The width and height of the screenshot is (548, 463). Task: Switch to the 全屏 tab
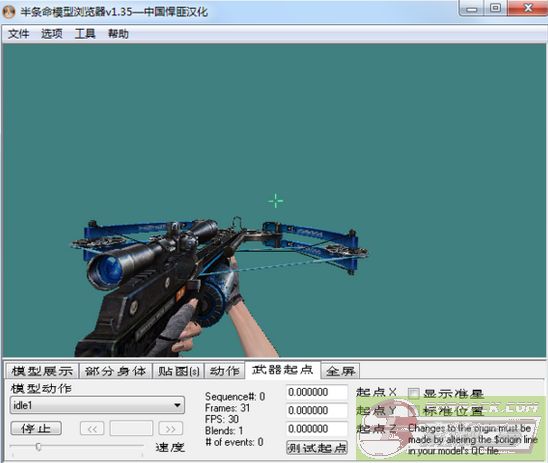pyautogui.click(x=341, y=371)
